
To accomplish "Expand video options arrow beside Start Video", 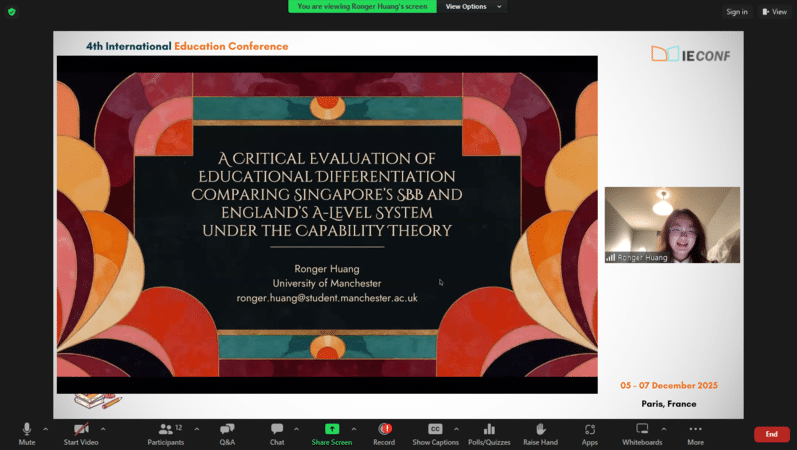I will pos(103,429).
